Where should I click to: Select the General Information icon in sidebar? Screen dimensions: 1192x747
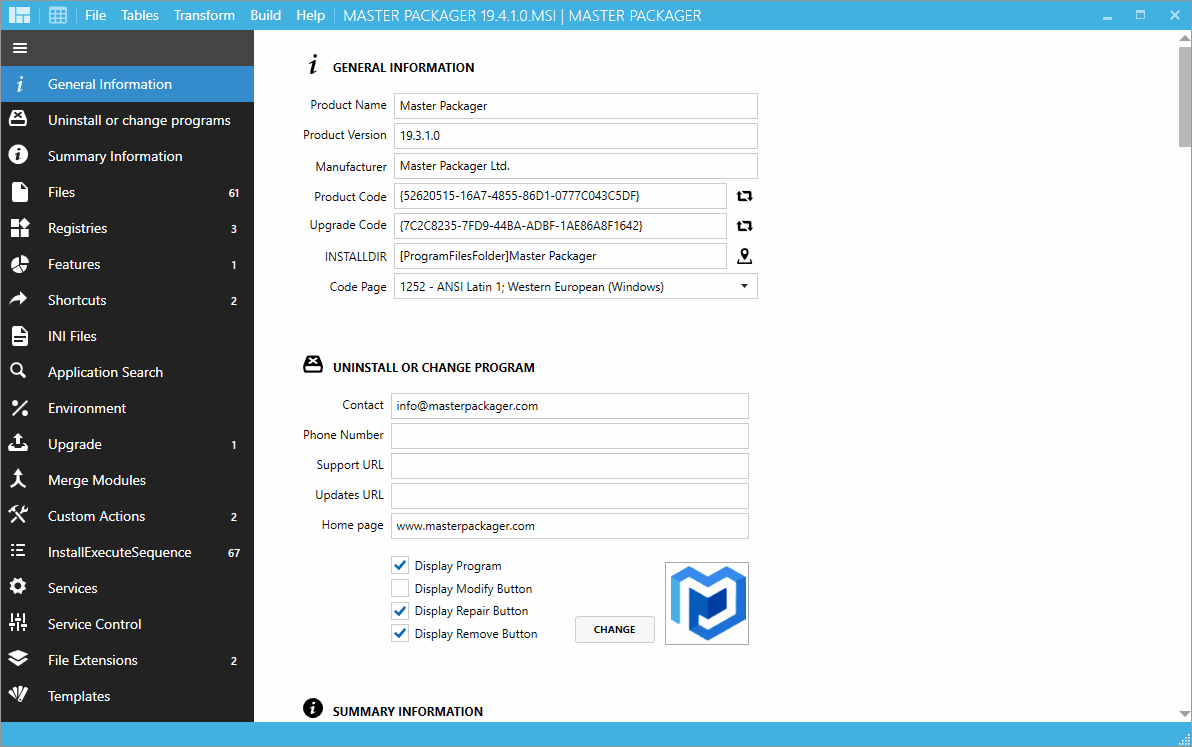pyautogui.click(x=20, y=84)
